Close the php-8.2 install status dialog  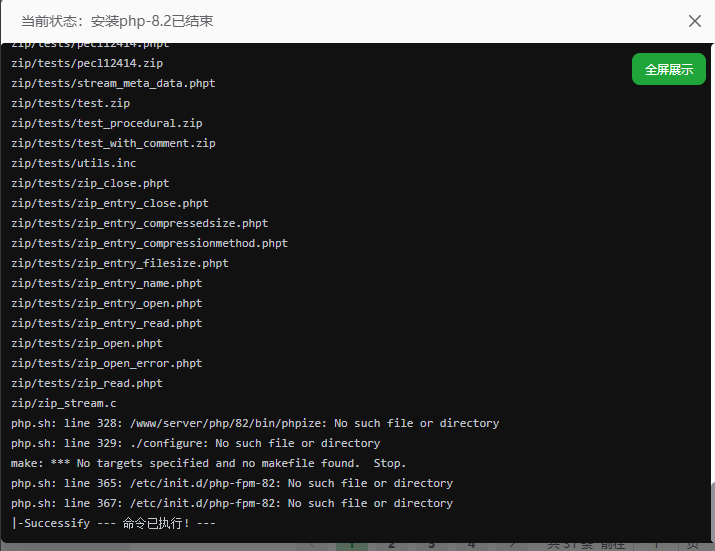695,20
